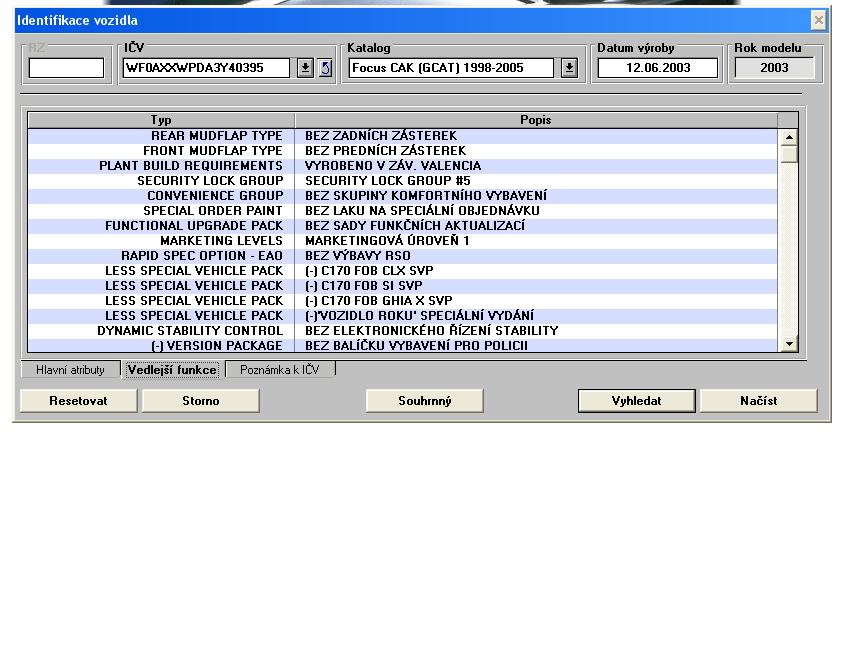Open the Poznámka k IČV tab

tap(280, 370)
